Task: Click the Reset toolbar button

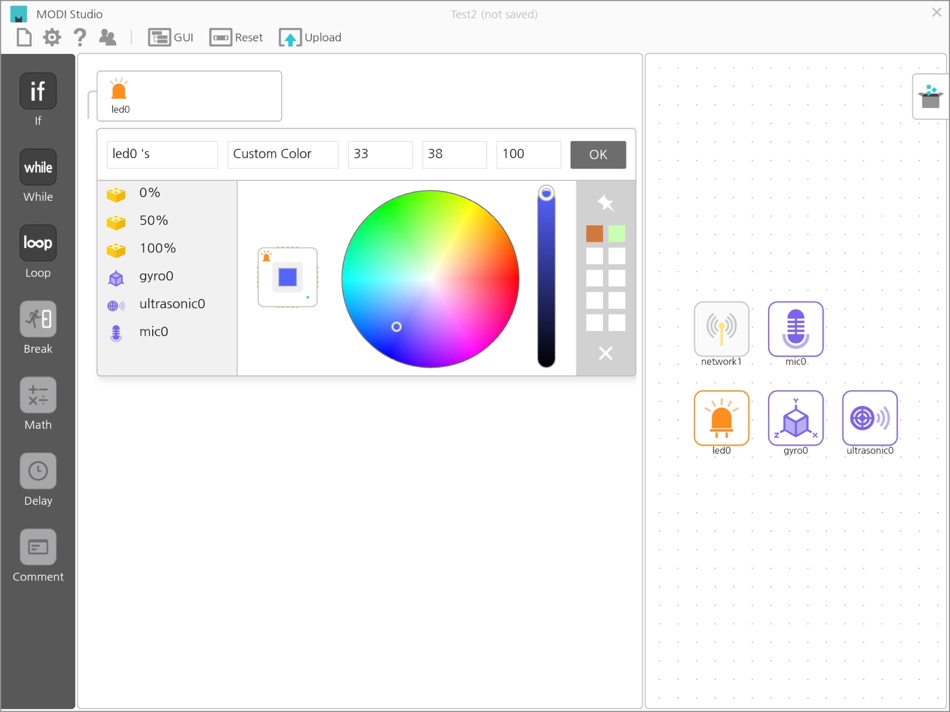Action: [x=236, y=38]
